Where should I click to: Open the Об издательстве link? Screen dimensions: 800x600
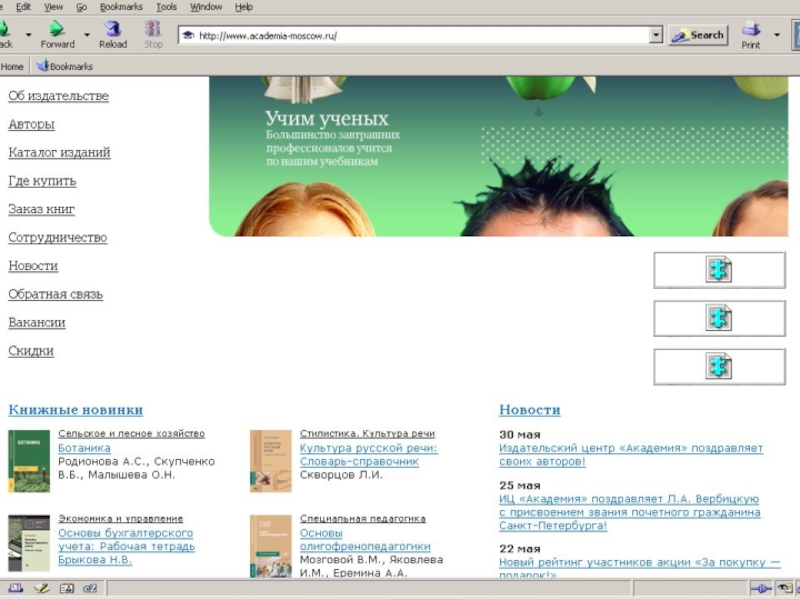click(x=59, y=96)
